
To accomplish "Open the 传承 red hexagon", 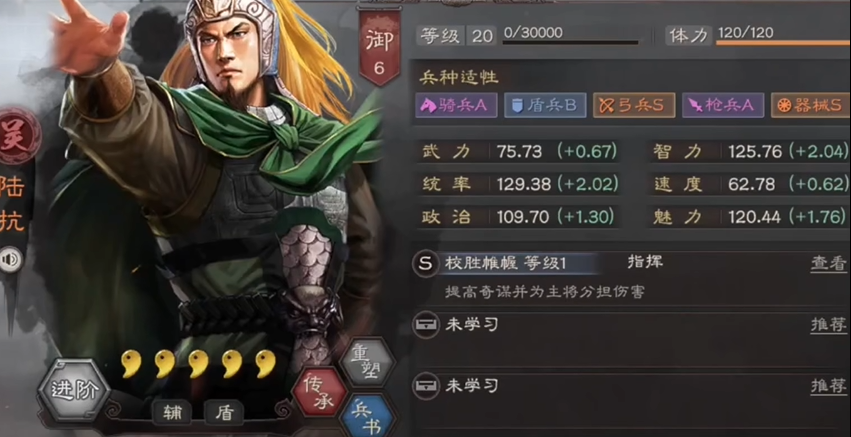I will tap(319, 392).
